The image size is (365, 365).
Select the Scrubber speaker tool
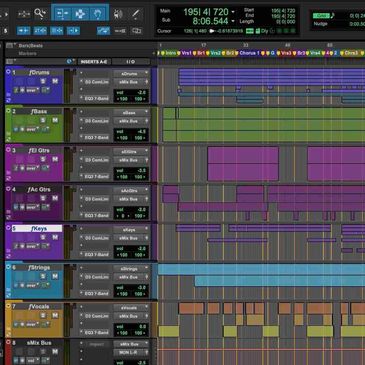(x=118, y=14)
